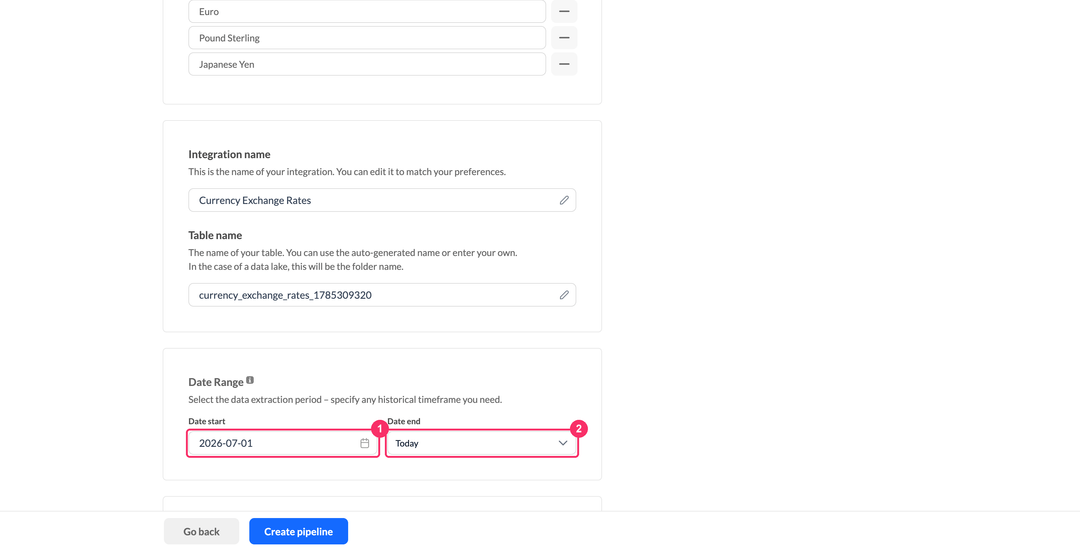Remove the Euro currency row
1080x551 pixels.
[563, 11]
